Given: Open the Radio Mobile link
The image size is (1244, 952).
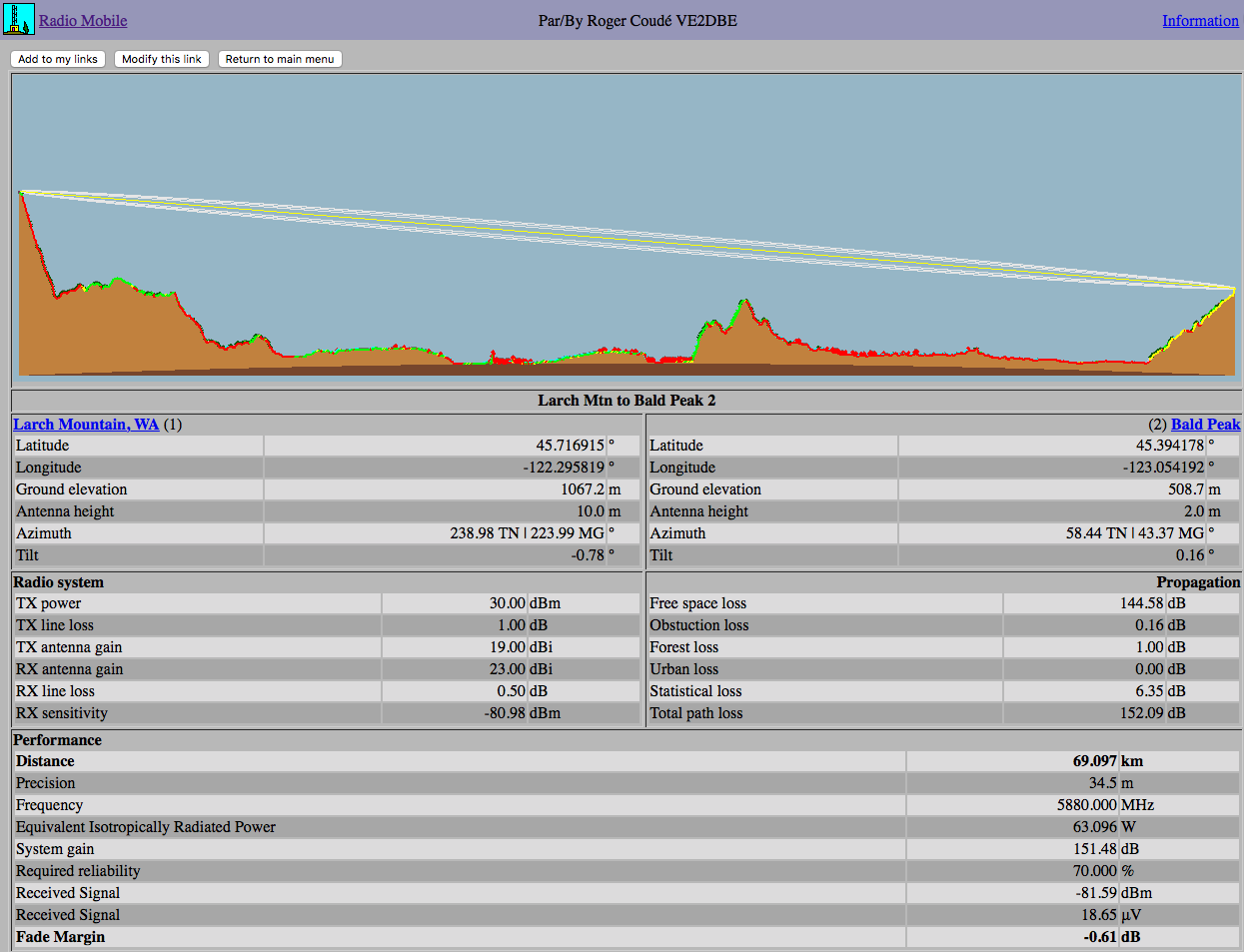Looking at the screenshot, I should [83, 21].
